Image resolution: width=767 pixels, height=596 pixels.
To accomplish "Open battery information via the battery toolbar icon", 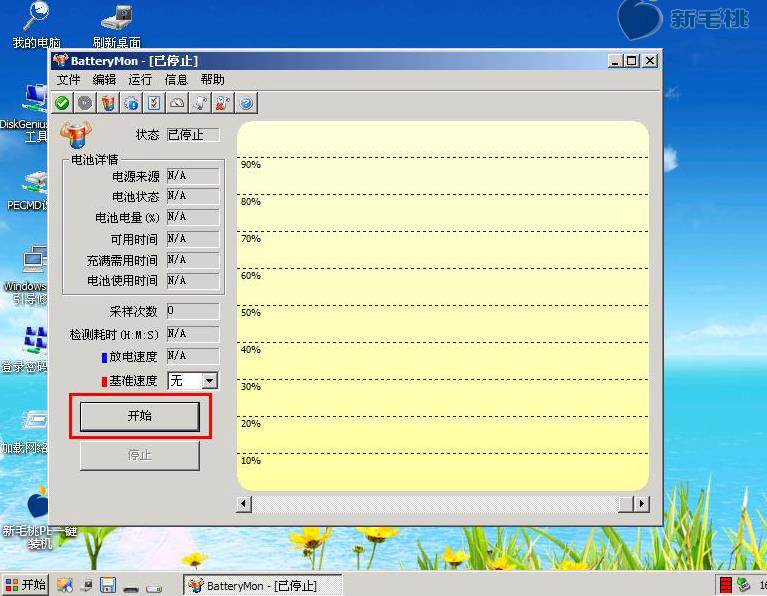I will click(x=108, y=103).
